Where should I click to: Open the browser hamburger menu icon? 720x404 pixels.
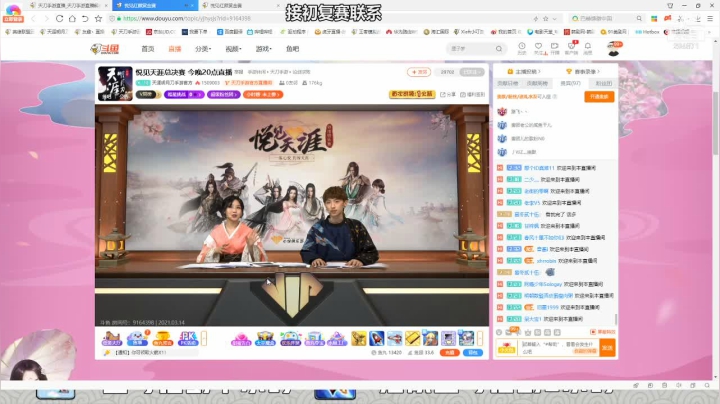pyautogui.click(x=710, y=18)
